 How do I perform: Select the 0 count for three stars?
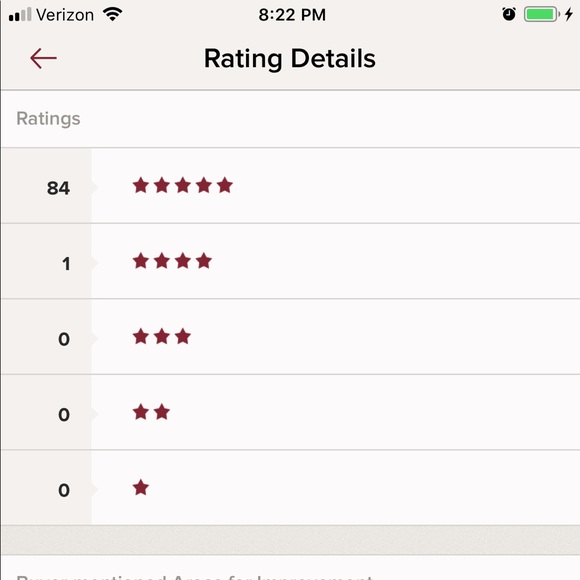point(64,339)
